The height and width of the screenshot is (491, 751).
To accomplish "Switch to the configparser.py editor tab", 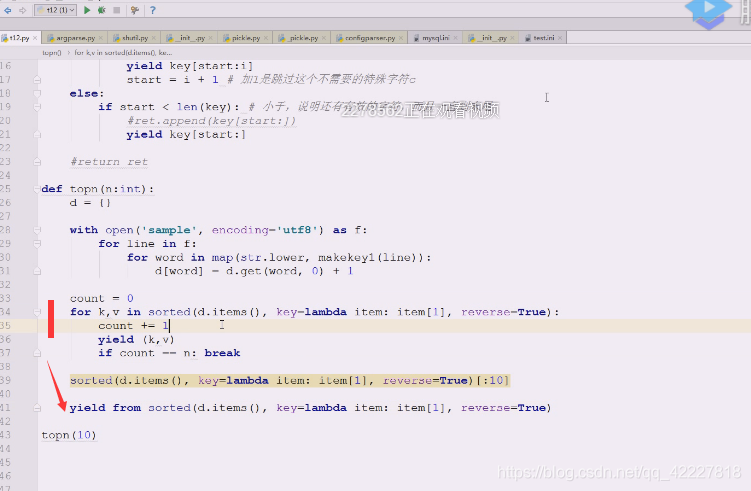I will point(370,37).
